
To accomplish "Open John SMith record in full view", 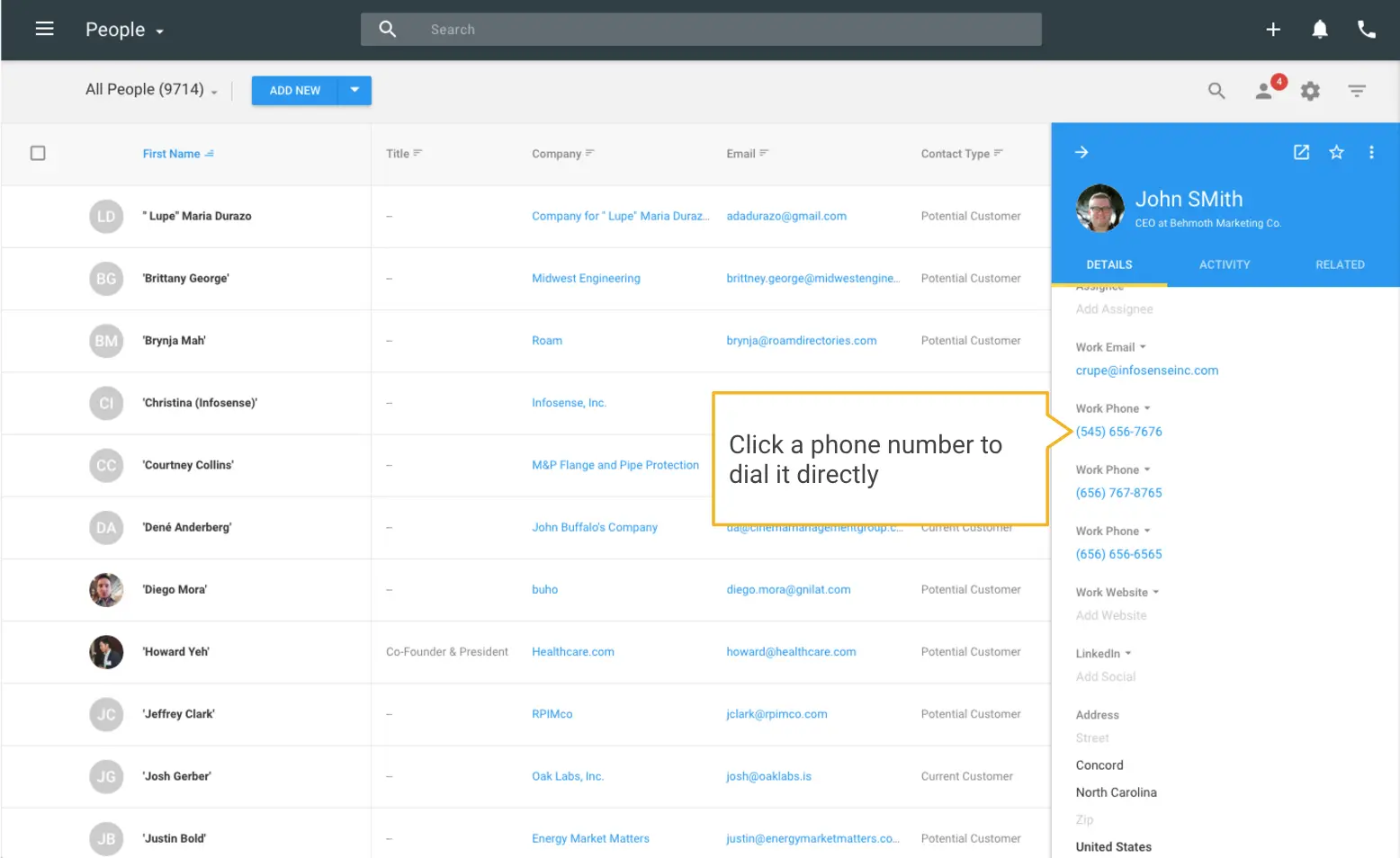I will [x=1301, y=153].
